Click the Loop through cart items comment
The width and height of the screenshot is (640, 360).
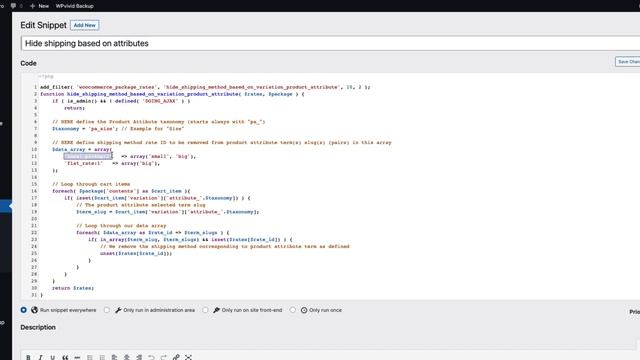[x=91, y=184]
